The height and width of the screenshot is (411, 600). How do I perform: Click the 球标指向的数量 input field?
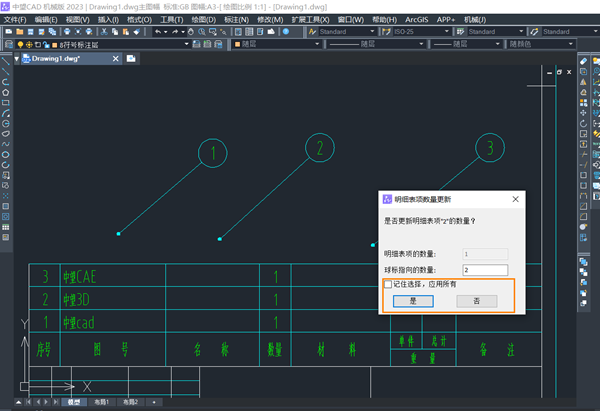point(485,270)
